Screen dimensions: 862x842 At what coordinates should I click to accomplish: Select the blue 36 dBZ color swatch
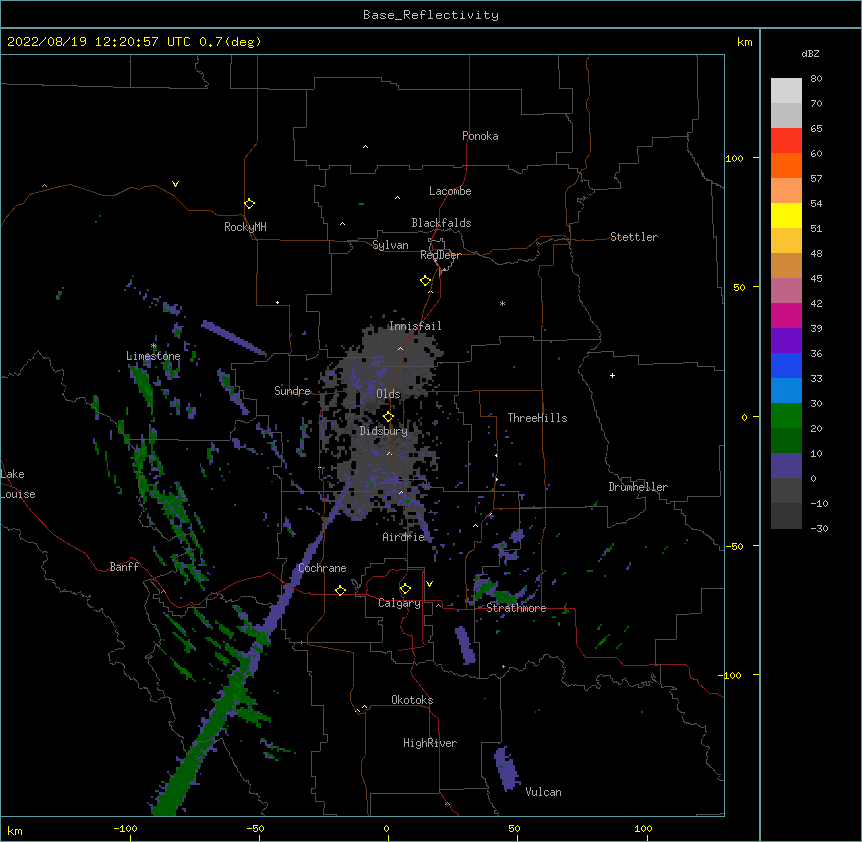786,365
